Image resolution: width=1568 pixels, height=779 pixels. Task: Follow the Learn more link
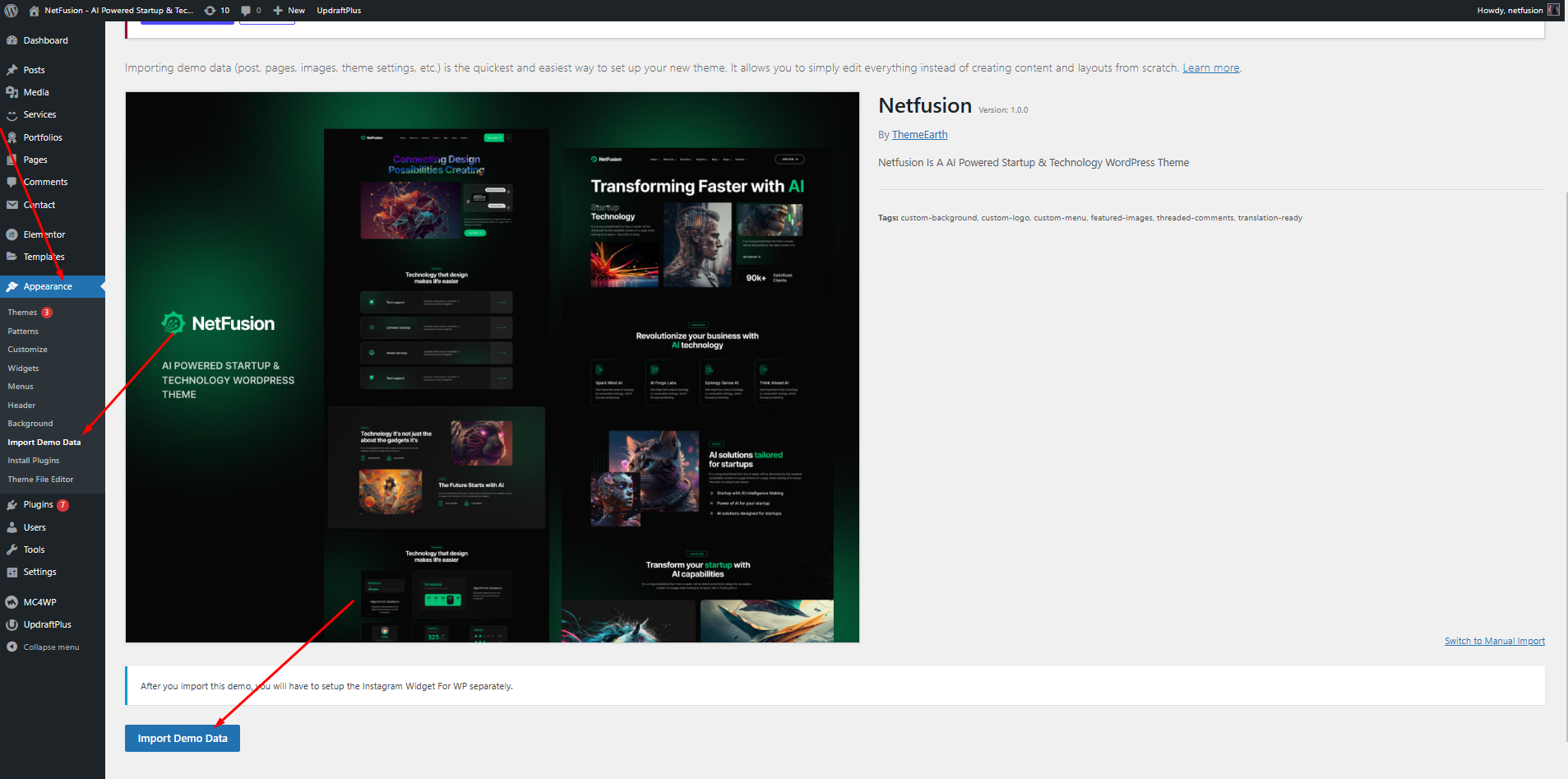coord(1210,68)
